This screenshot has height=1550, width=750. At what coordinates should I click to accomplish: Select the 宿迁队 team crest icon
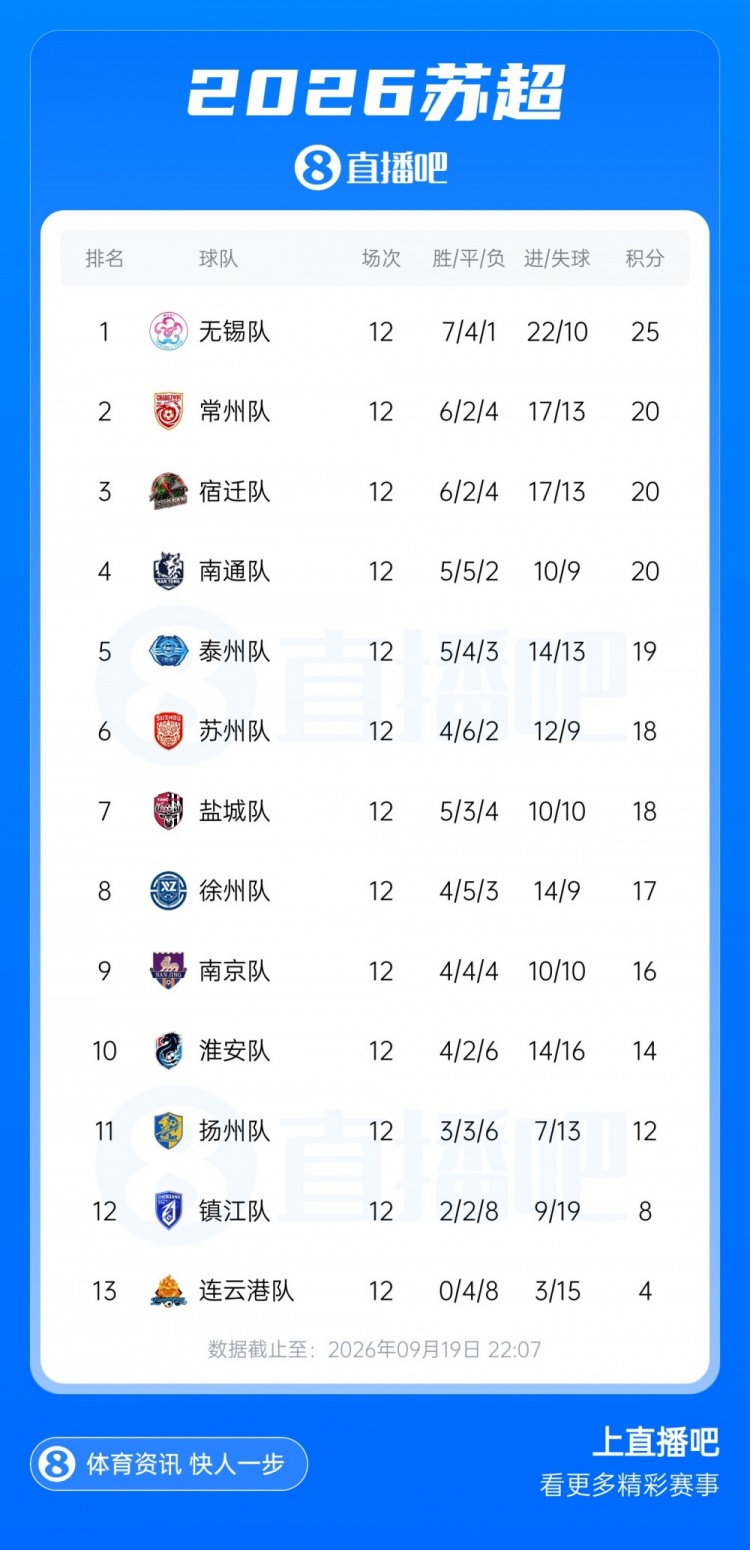(168, 491)
